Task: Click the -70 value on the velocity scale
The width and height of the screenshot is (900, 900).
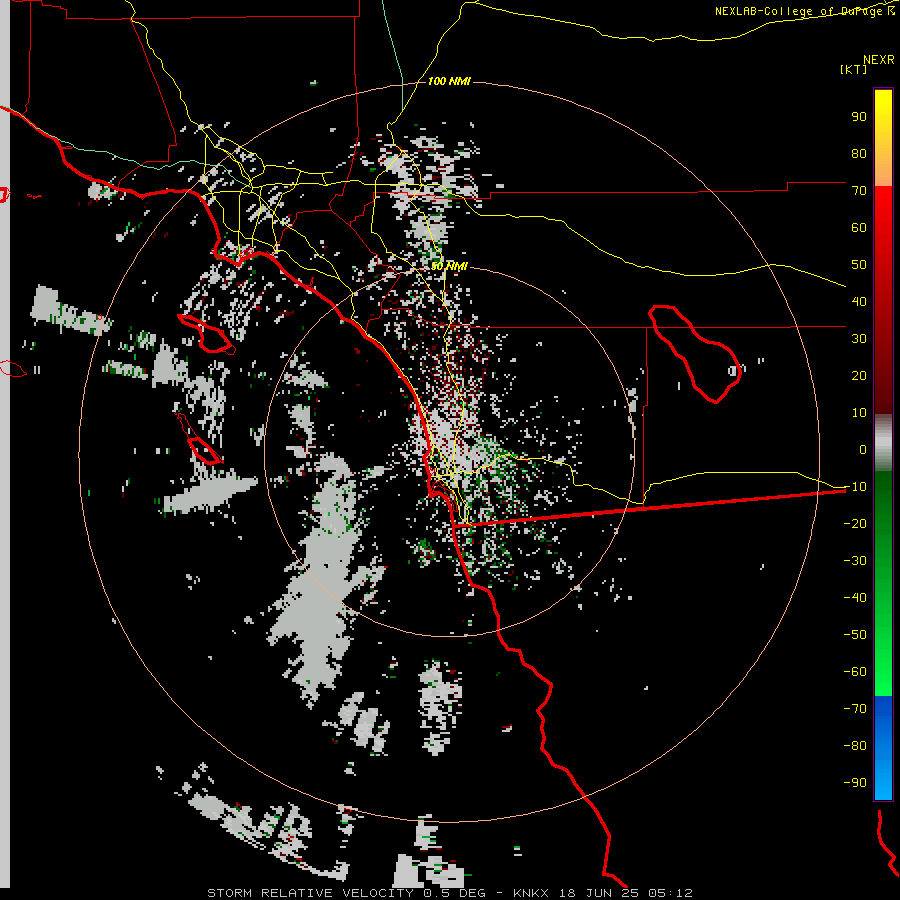Action: [855, 709]
